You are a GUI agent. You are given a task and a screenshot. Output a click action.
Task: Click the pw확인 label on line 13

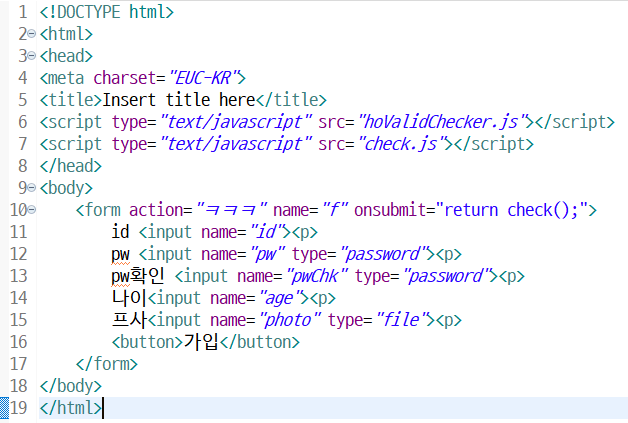(x=137, y=276)
